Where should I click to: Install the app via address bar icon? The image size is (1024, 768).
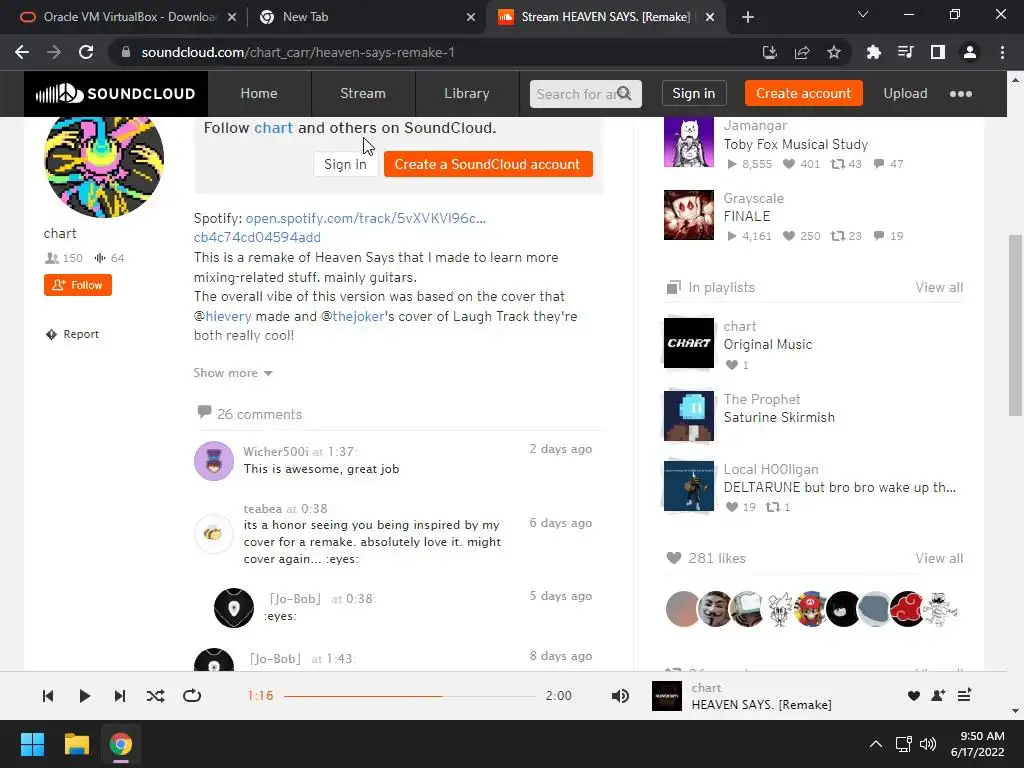770,52
